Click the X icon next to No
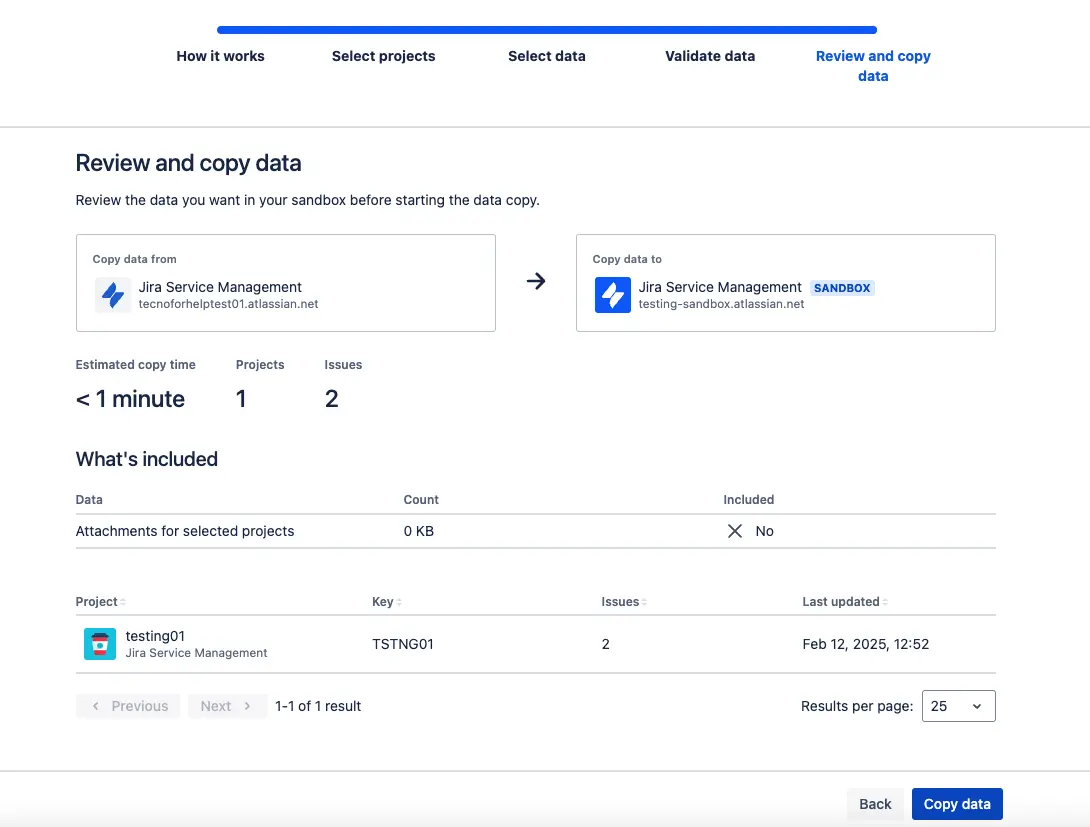 (x=735, y=531)
